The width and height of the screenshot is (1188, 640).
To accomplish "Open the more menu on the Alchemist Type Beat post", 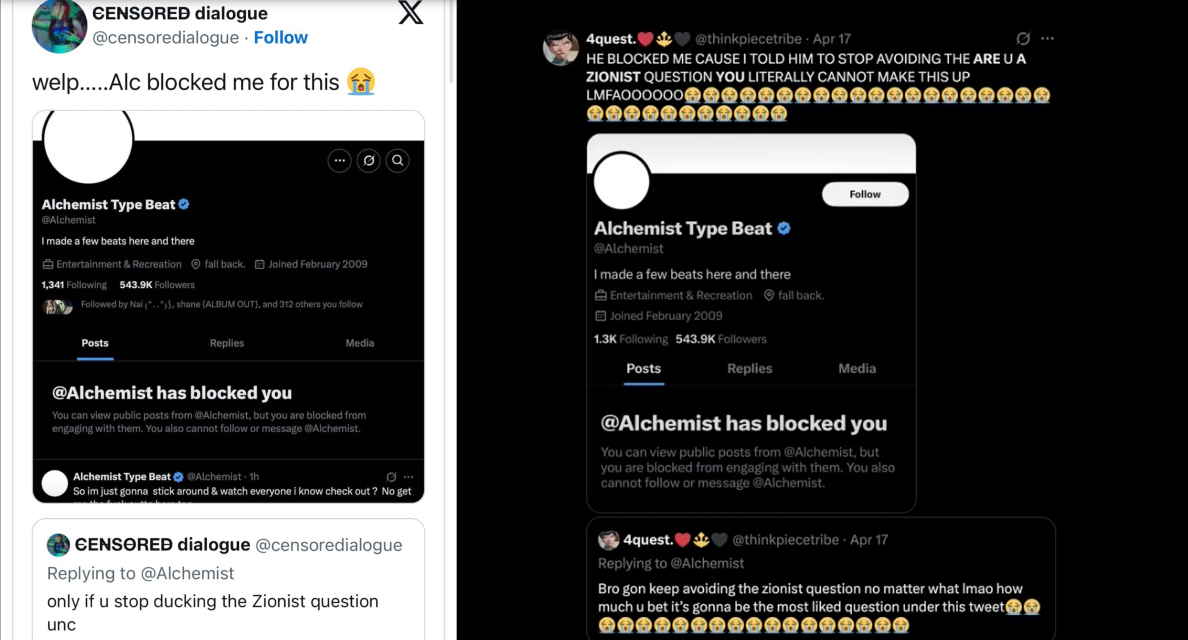I will [x=408, y=477].
